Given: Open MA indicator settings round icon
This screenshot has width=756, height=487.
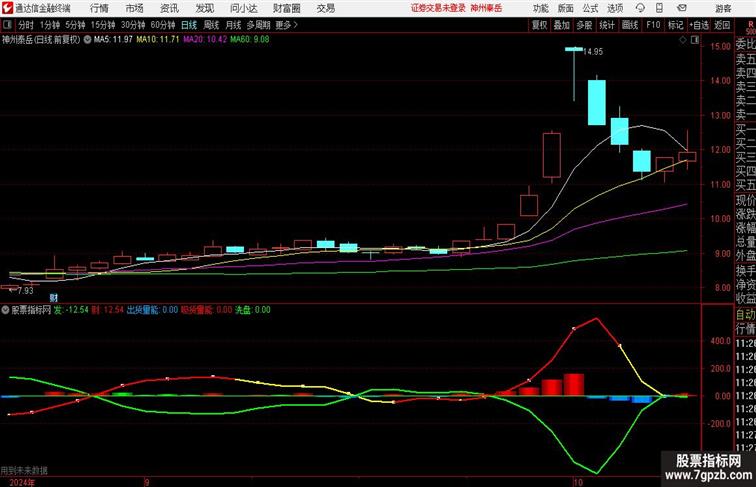Looking at the screenshot, I should click(x=87, y=40).
